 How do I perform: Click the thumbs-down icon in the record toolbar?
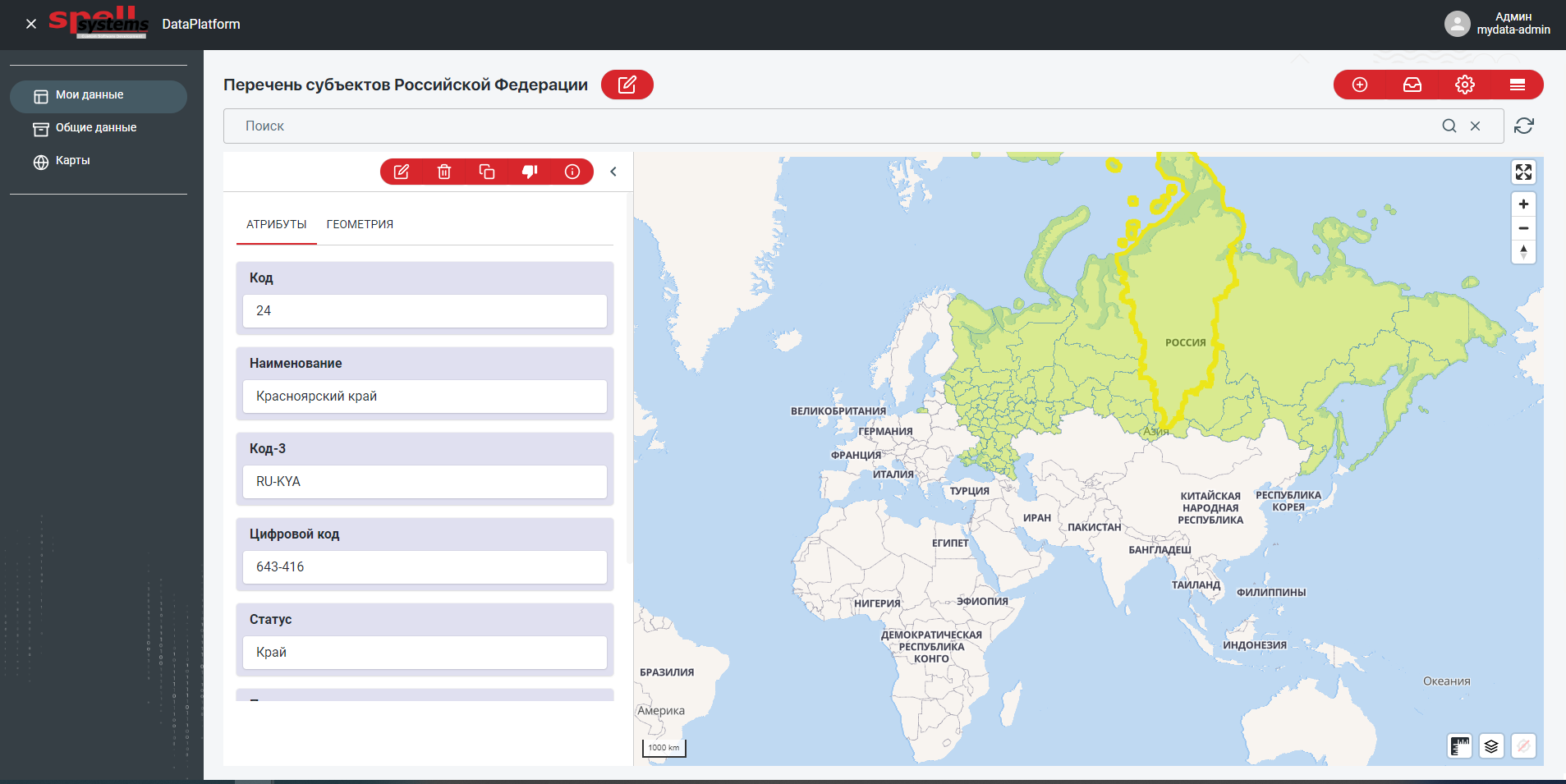530,172
